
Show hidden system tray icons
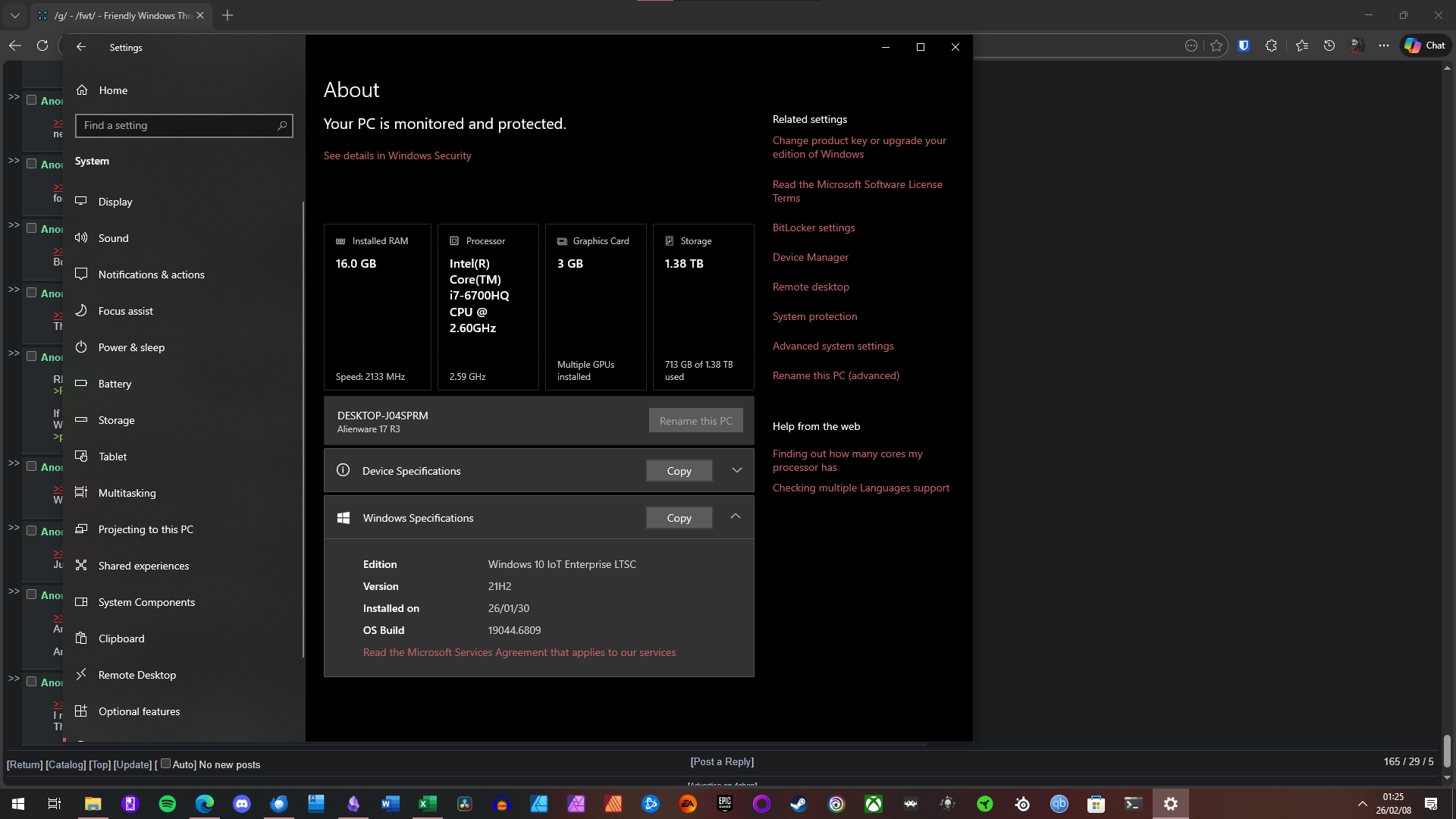pyautogui.click(x=1362, y=804)
